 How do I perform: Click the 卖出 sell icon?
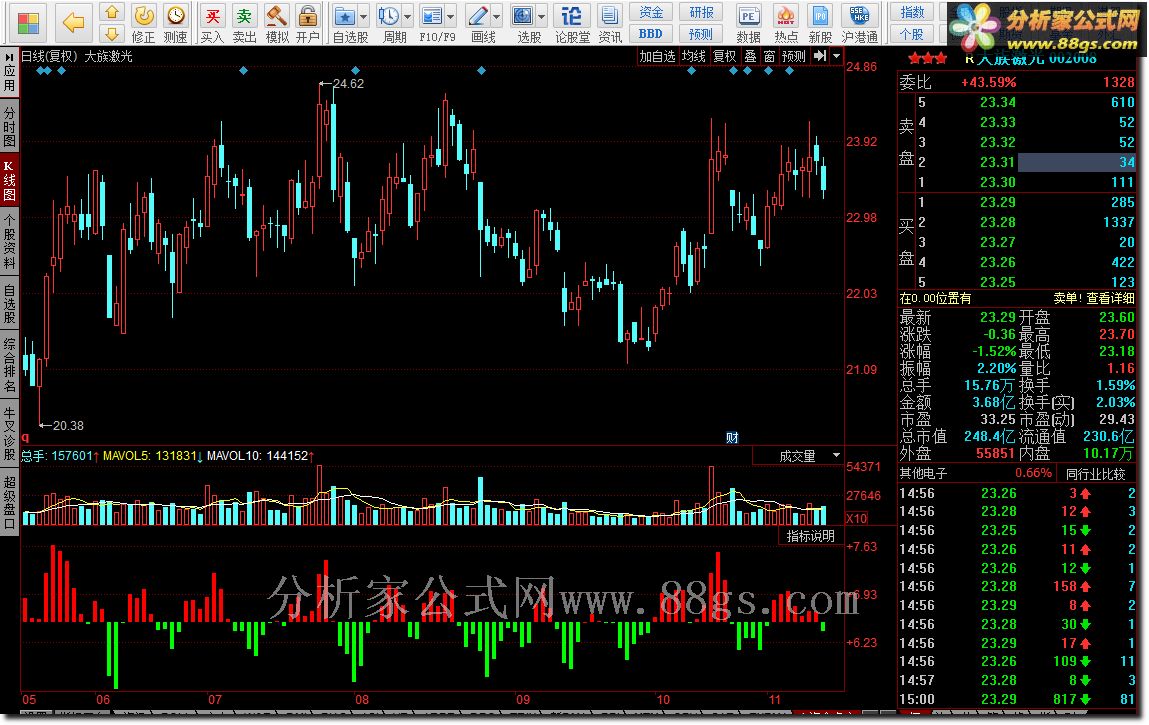coord(244,23)
